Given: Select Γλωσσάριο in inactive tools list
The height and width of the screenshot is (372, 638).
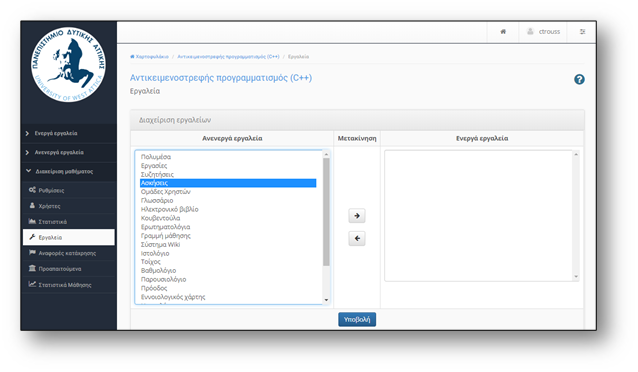Looking at the screenshot, I should tap(157, 200).
